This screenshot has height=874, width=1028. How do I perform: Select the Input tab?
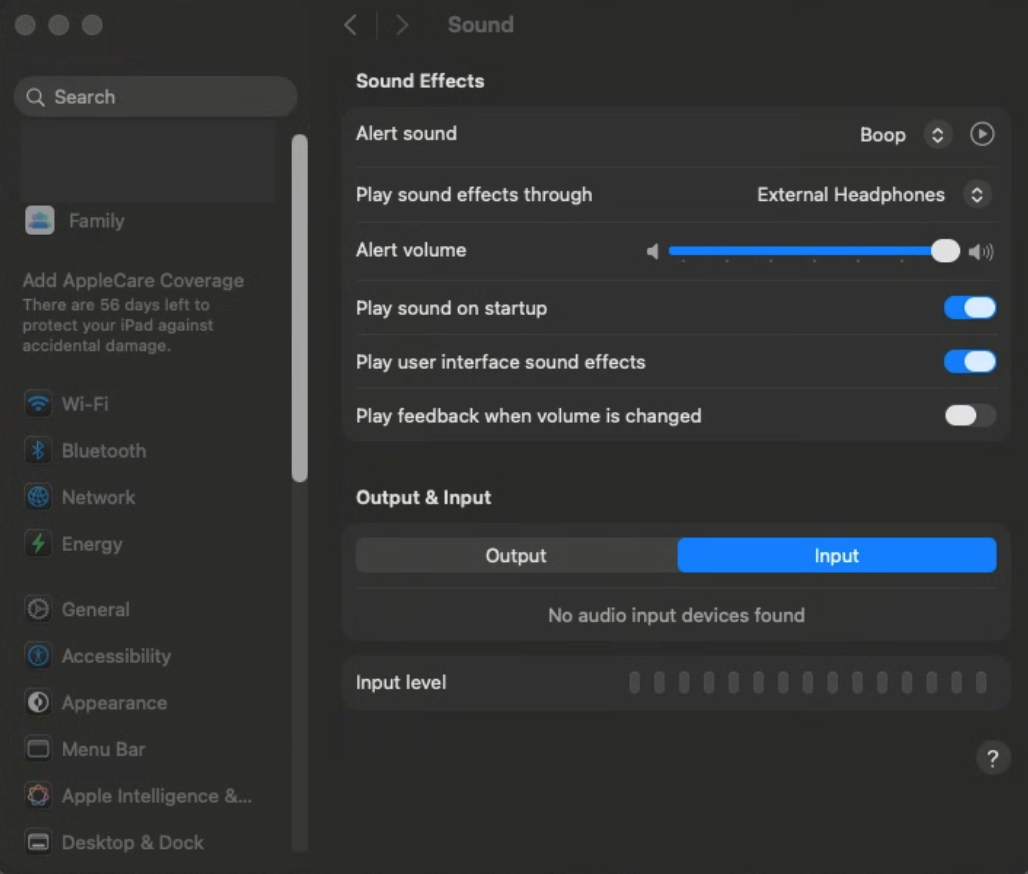837,556
